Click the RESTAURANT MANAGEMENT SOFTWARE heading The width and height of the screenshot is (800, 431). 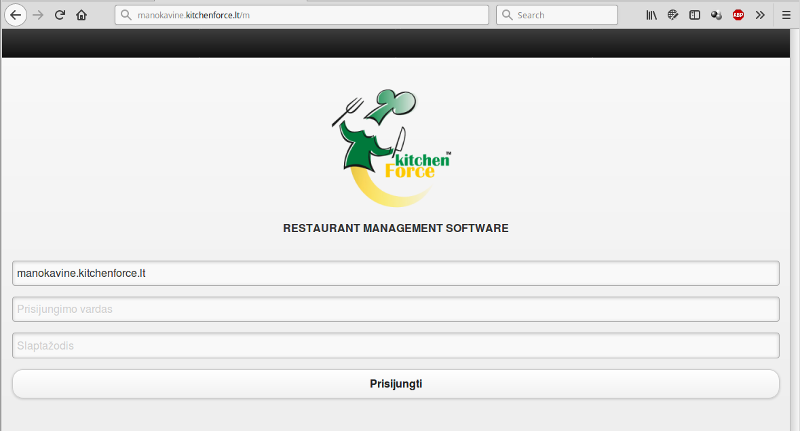[x=396, y=228]
